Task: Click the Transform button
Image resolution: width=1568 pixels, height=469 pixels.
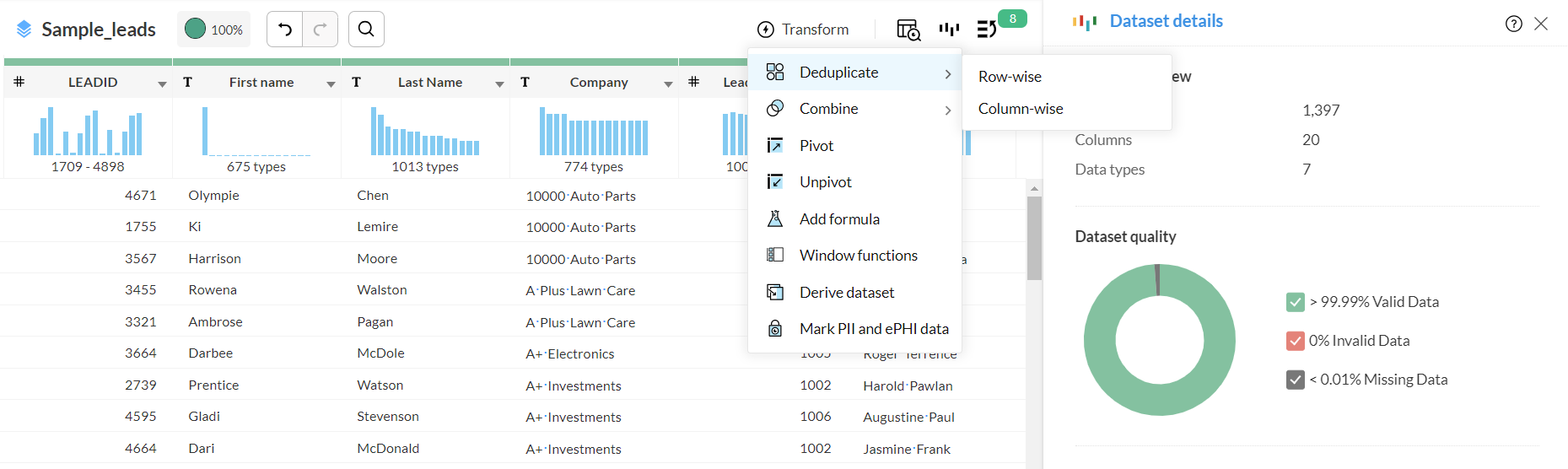Action: 803,30
